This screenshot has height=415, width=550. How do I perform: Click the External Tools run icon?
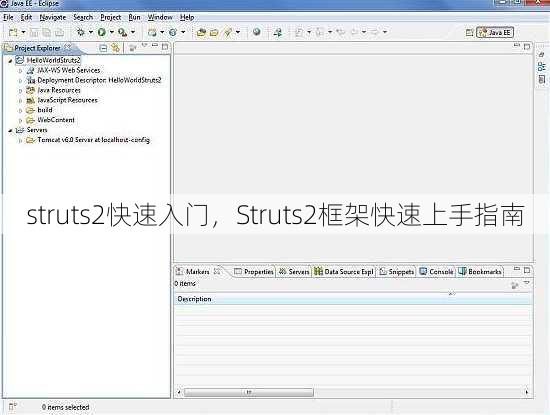pos(122,32)
